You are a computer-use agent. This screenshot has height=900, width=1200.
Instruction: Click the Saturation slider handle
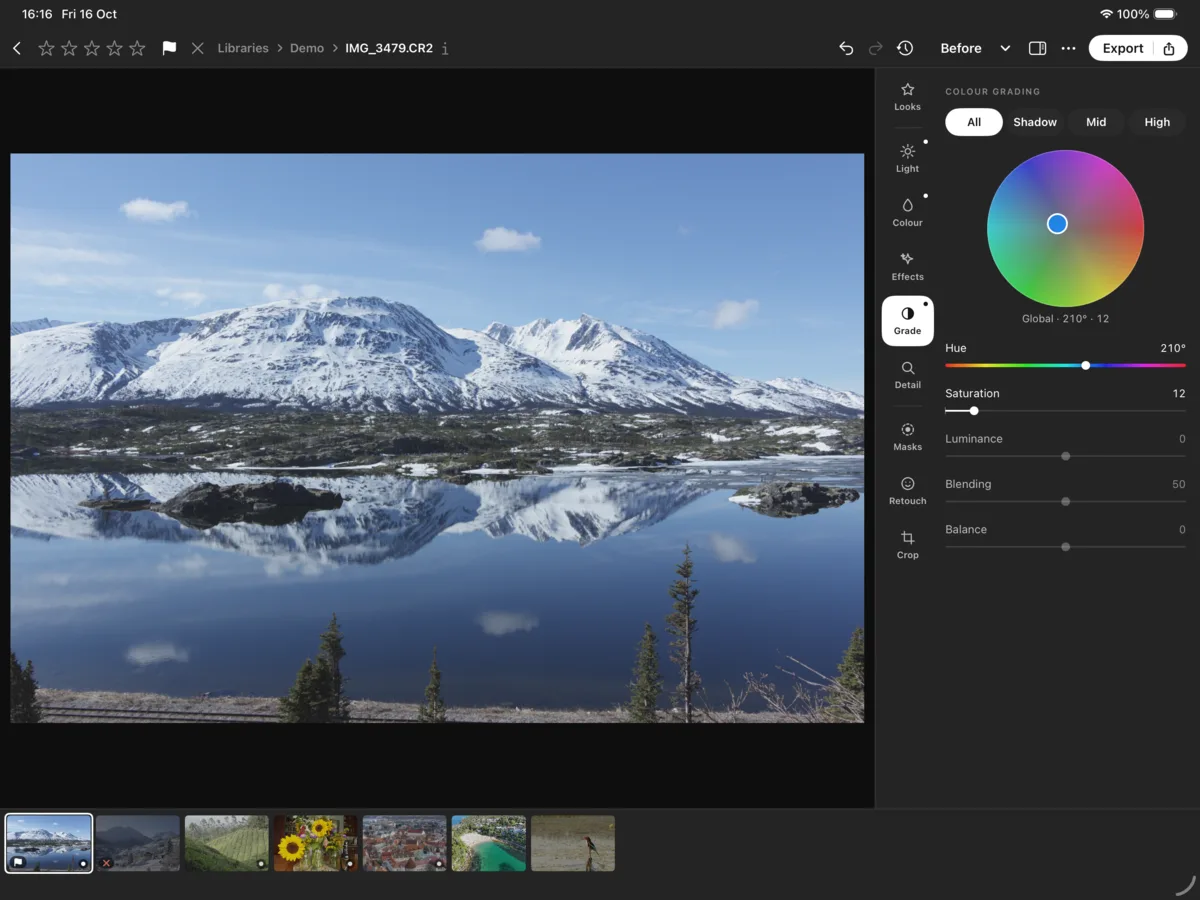974,411
